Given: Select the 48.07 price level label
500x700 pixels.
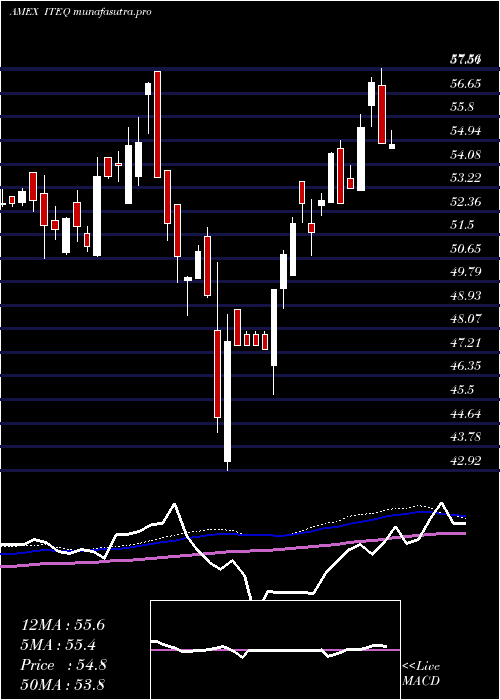Looking at the screenshot, I should [466, 319].
